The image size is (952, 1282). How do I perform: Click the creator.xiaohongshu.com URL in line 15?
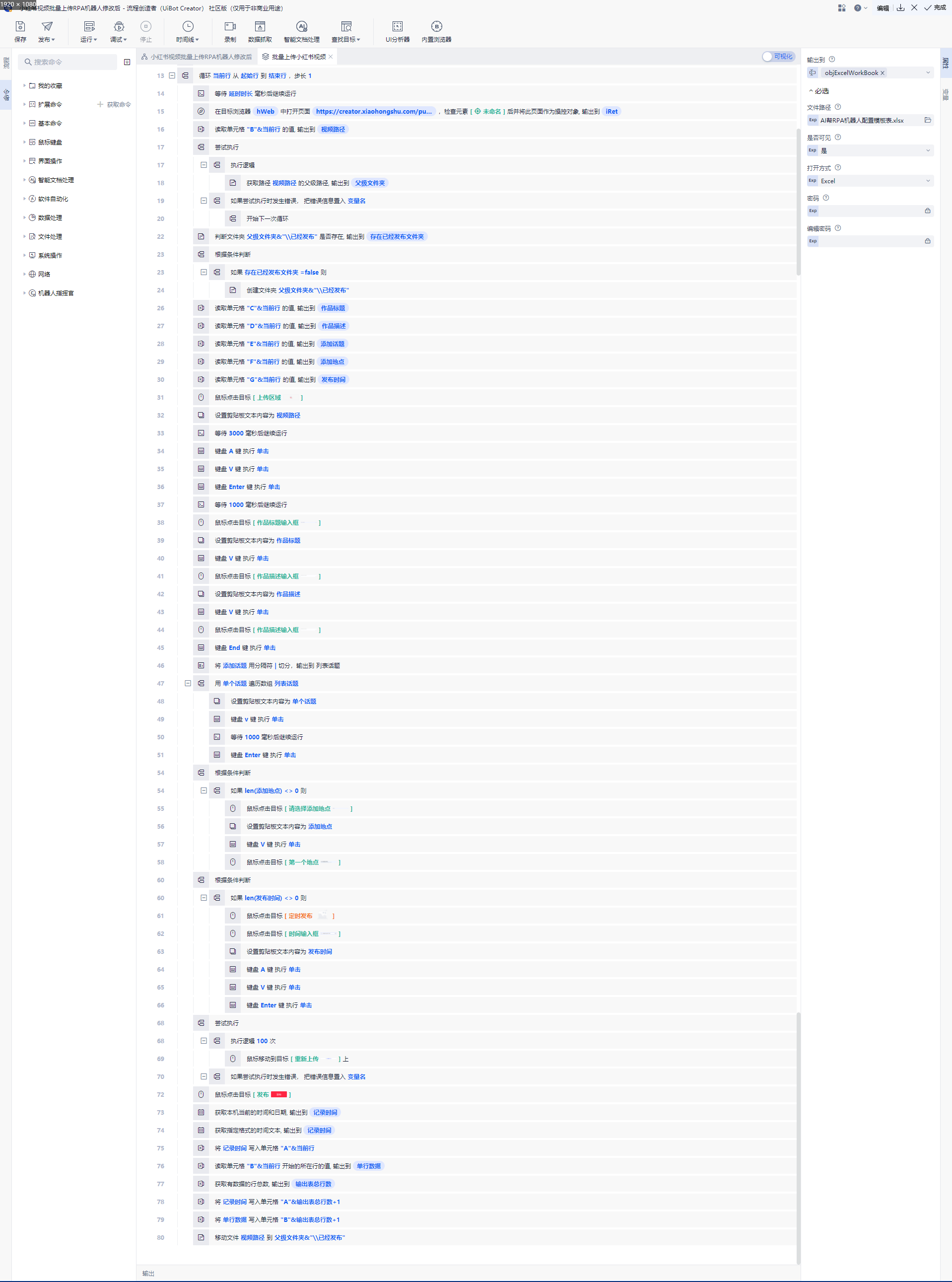pos(373,111)
